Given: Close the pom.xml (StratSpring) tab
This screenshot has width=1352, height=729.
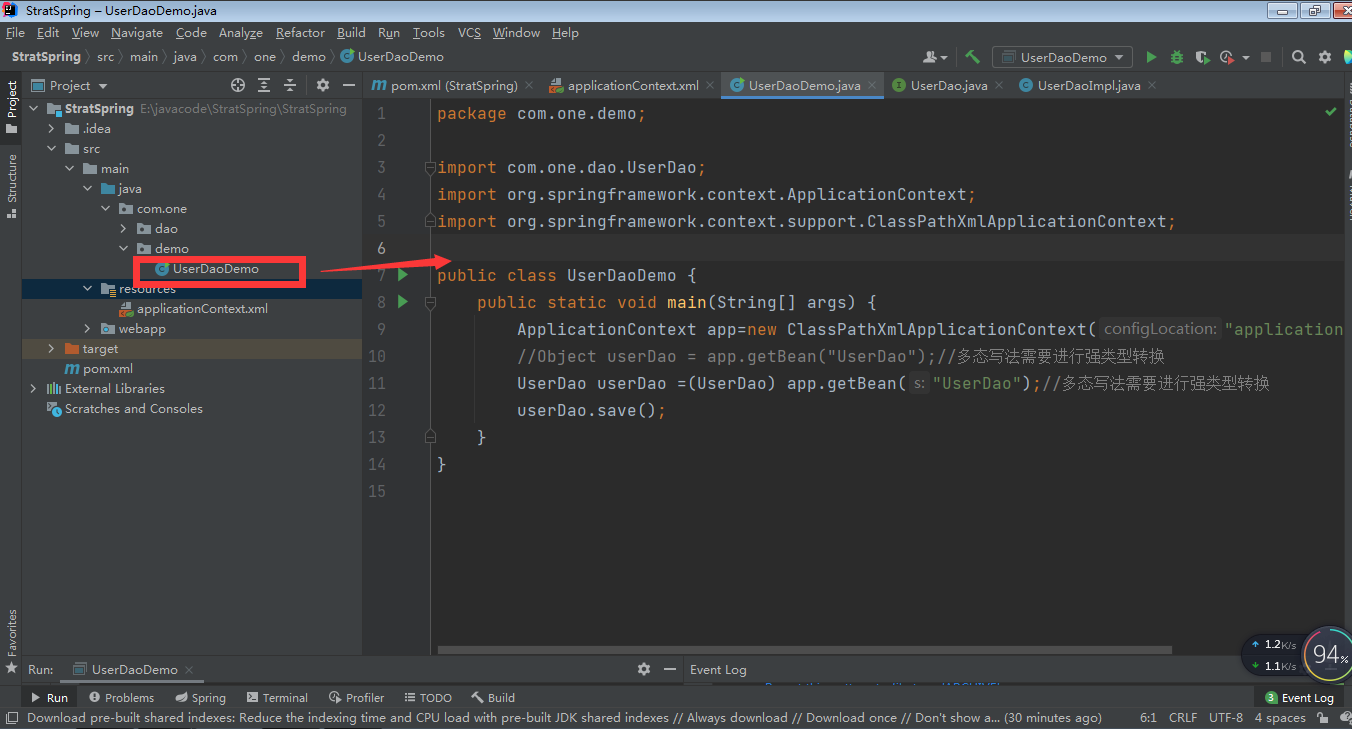Looking at the screenshot, I should [x=530, y=85].
